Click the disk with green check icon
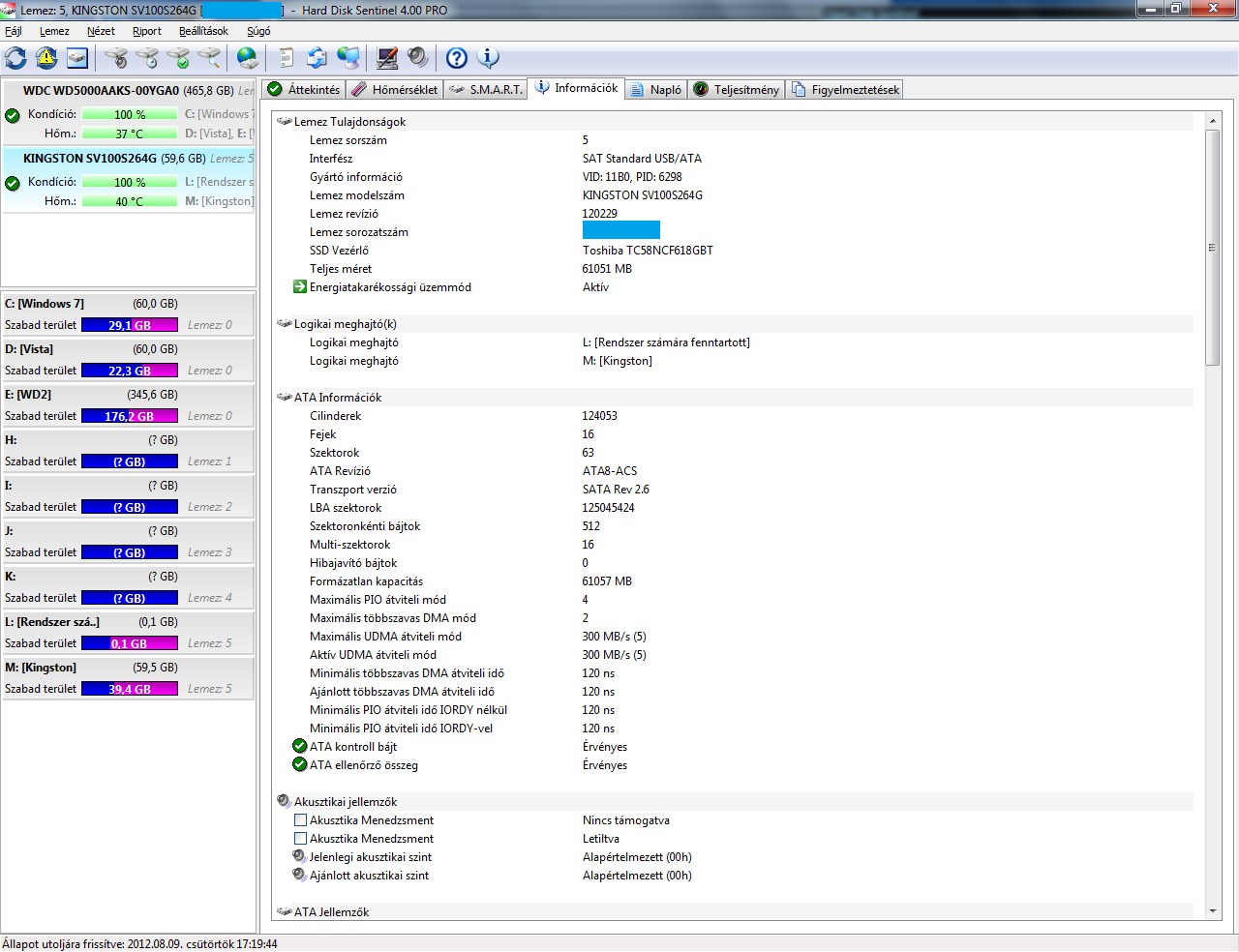The height and width of the screenshot is (952, 1239). [178, 58]
